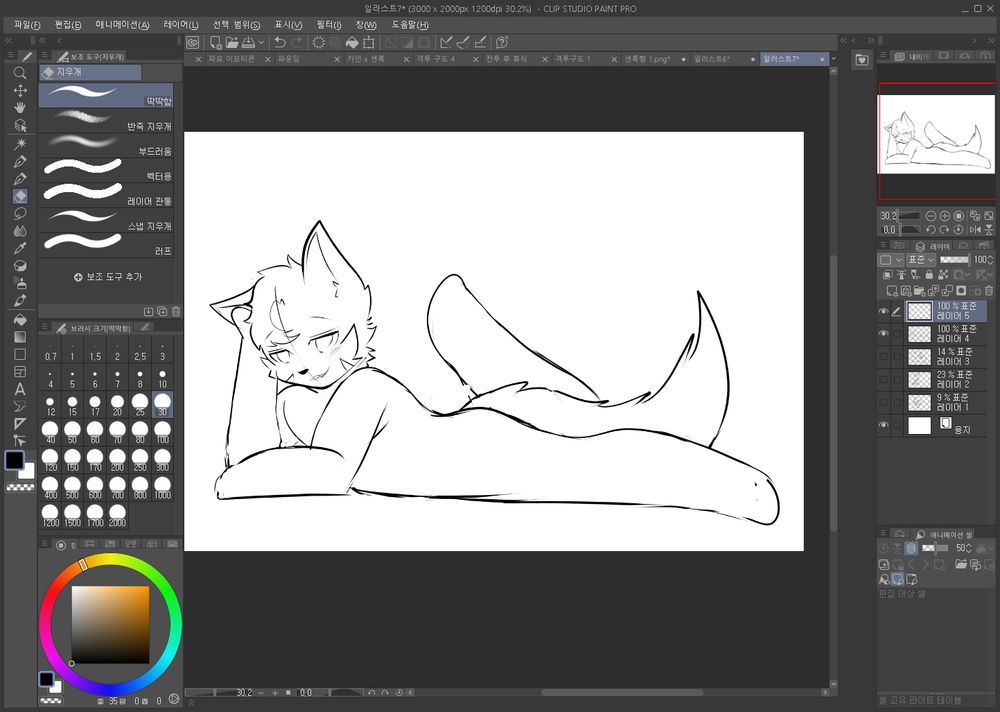Screen dimensions: 1000x712
Task: Click the Undo arrow in command bar
Action: pyautogui.click(x=281, y=42)
